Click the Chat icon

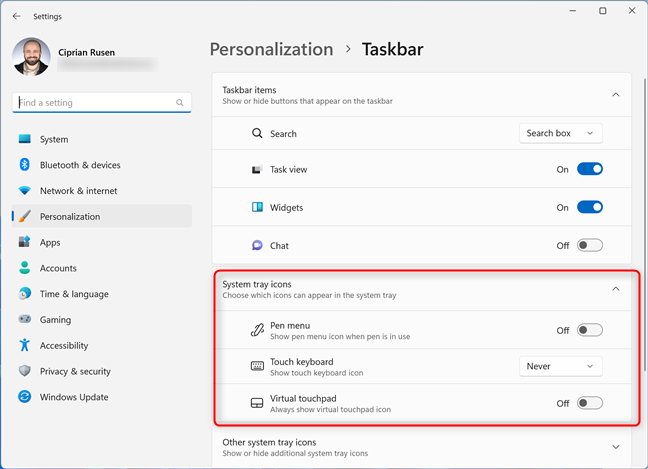pyautogui.click(x=257, y=245)
